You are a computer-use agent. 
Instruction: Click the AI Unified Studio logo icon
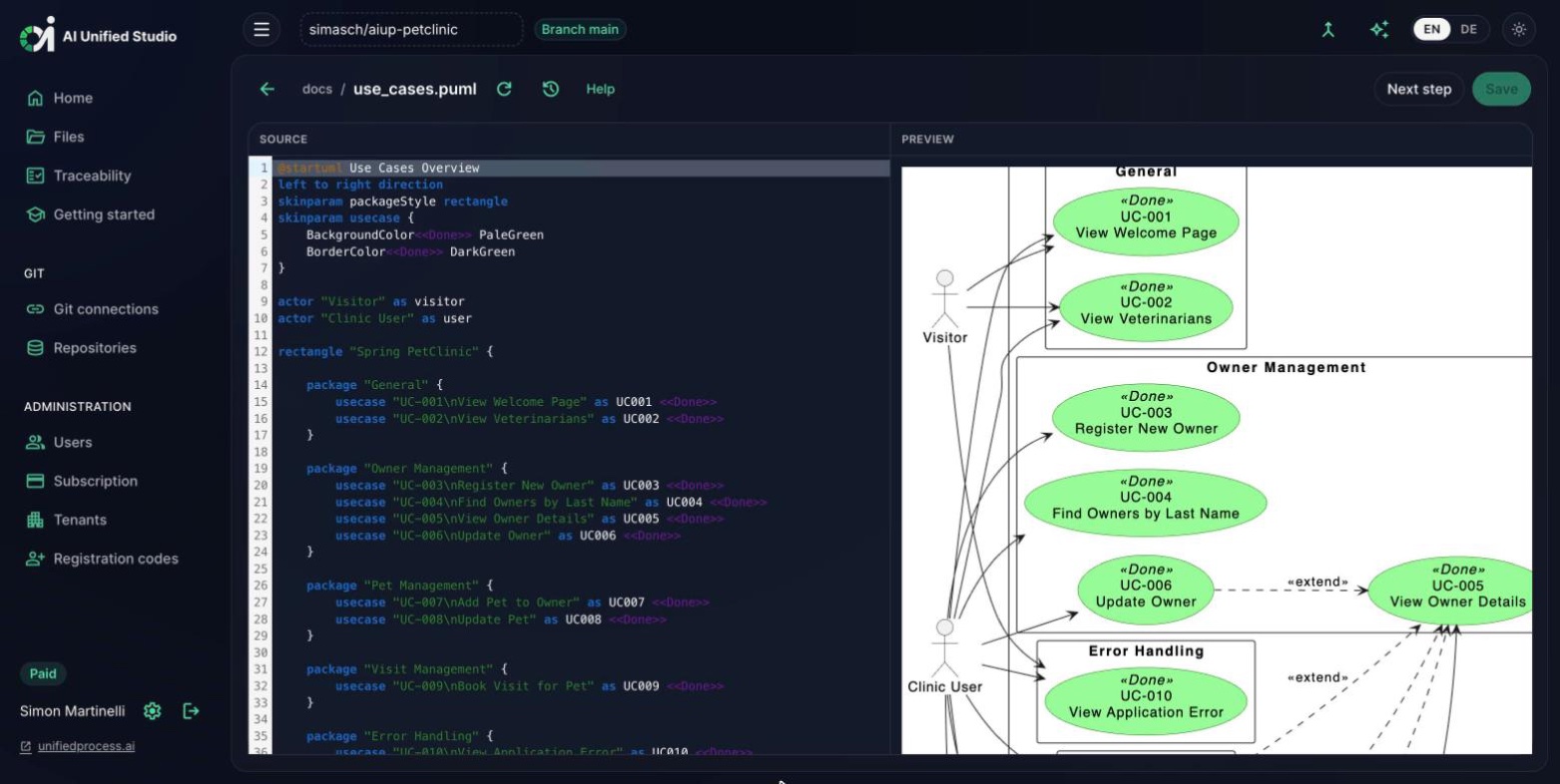coord(37,35)
